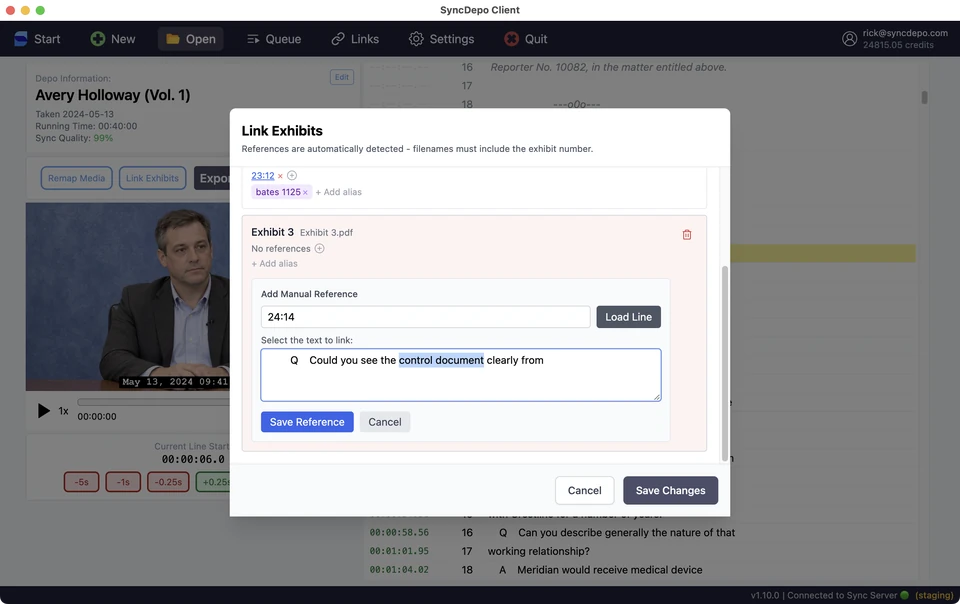960x604 pixels.
Task: Click the green server connection status dot
Action: pyautogui.click(x=904, y=595)
